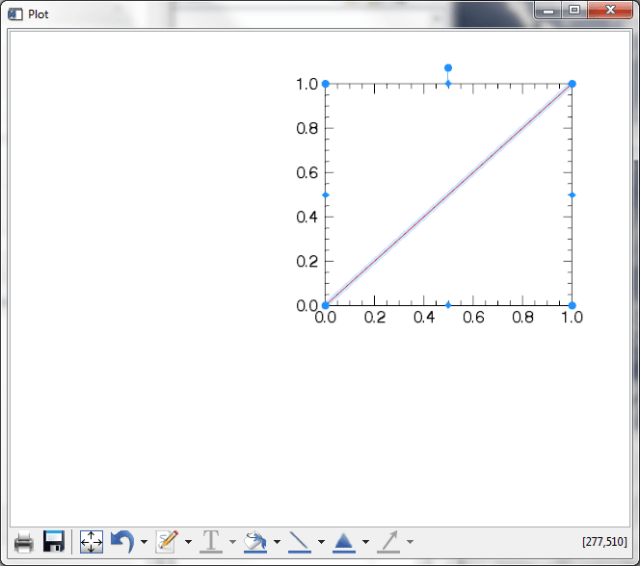Click the red diagonal plot line
The height and width of the screenshot is (566, 640).
point(449,194)
